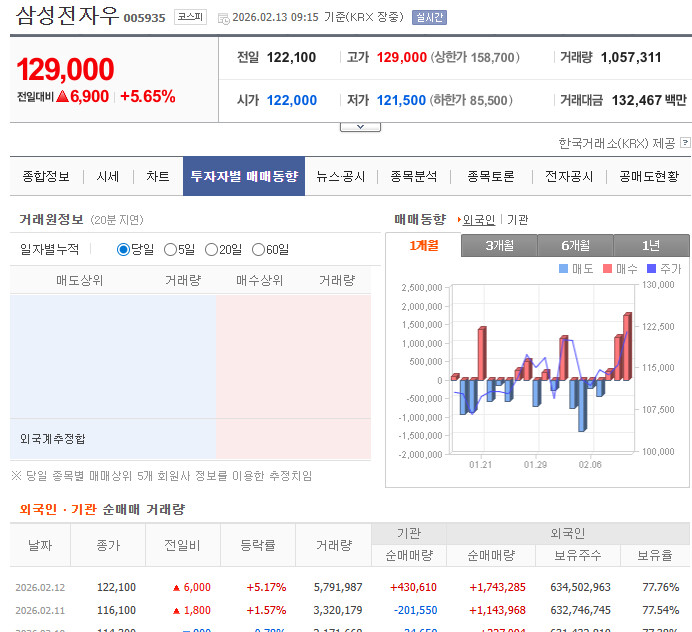Select the 당일 radio button
This screenshot has width=692, height=632.
[123, 250]
